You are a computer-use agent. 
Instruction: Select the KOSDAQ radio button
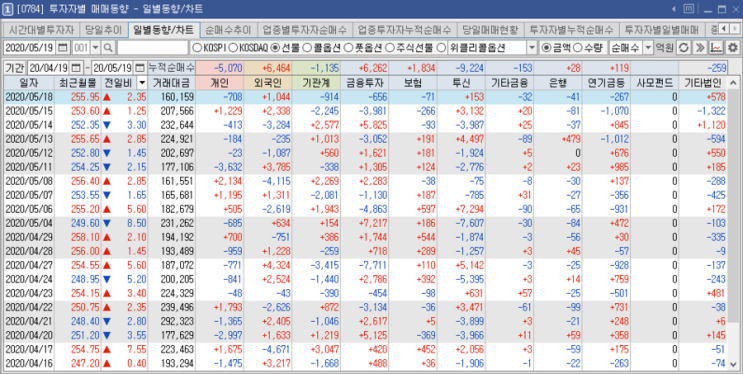click(x=233, y=47)
